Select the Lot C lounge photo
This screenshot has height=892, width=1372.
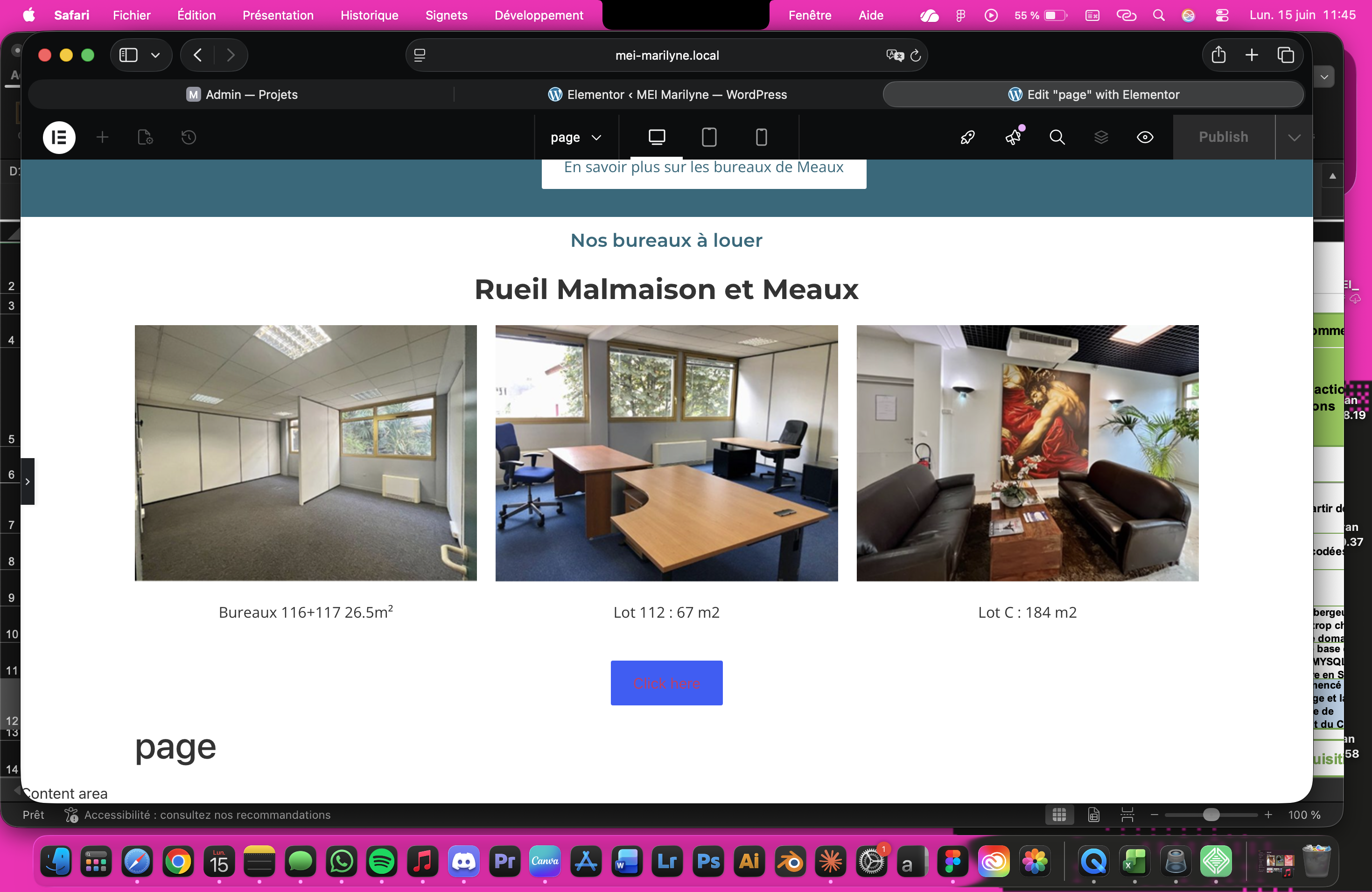tap(1027, 453)
